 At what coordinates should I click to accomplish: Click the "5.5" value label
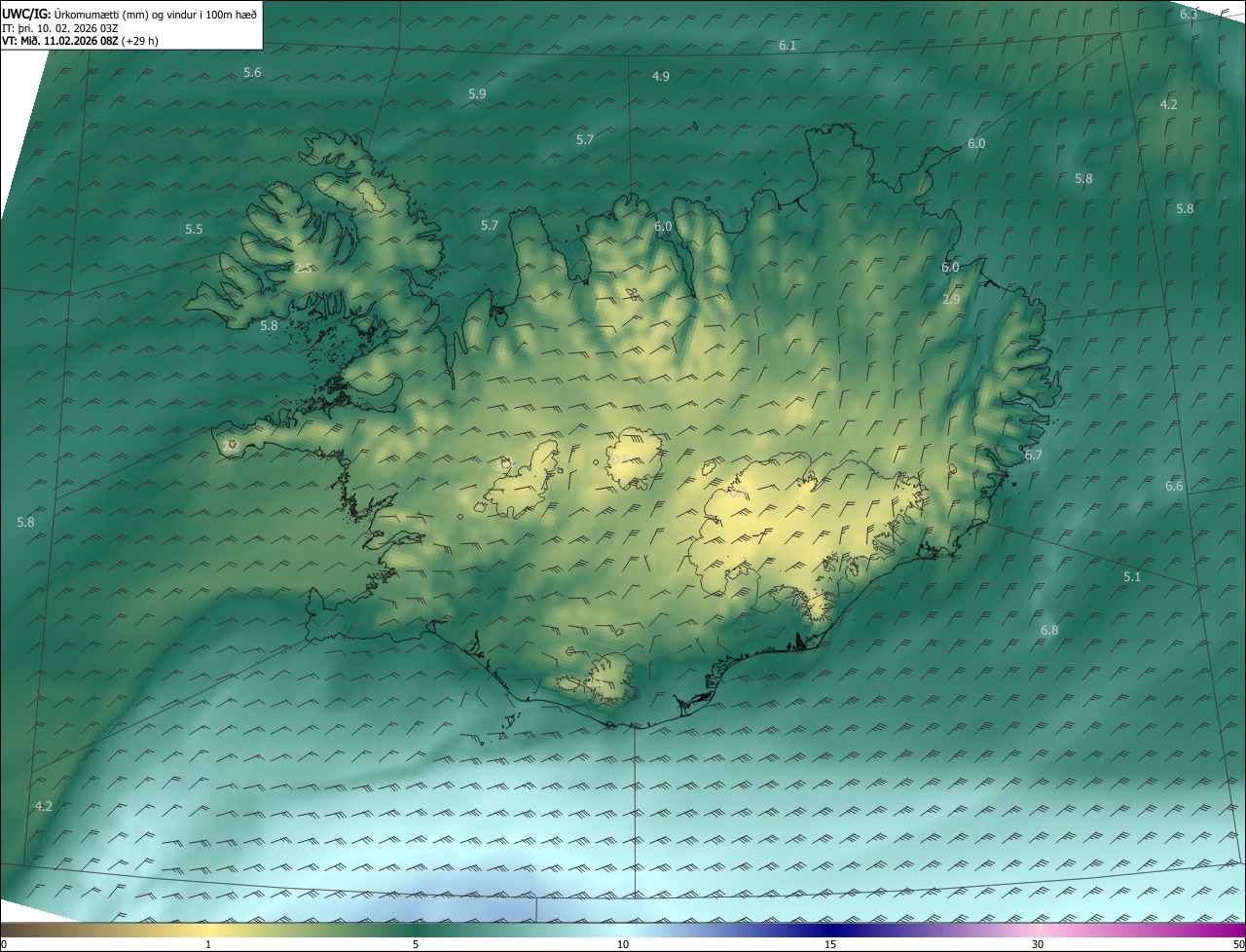click(x=194, y=230)
